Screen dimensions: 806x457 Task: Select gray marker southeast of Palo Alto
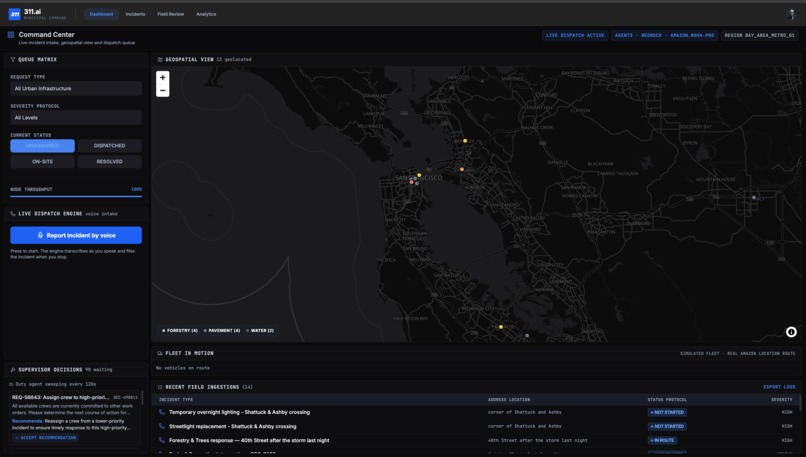(x=527, y=336)
